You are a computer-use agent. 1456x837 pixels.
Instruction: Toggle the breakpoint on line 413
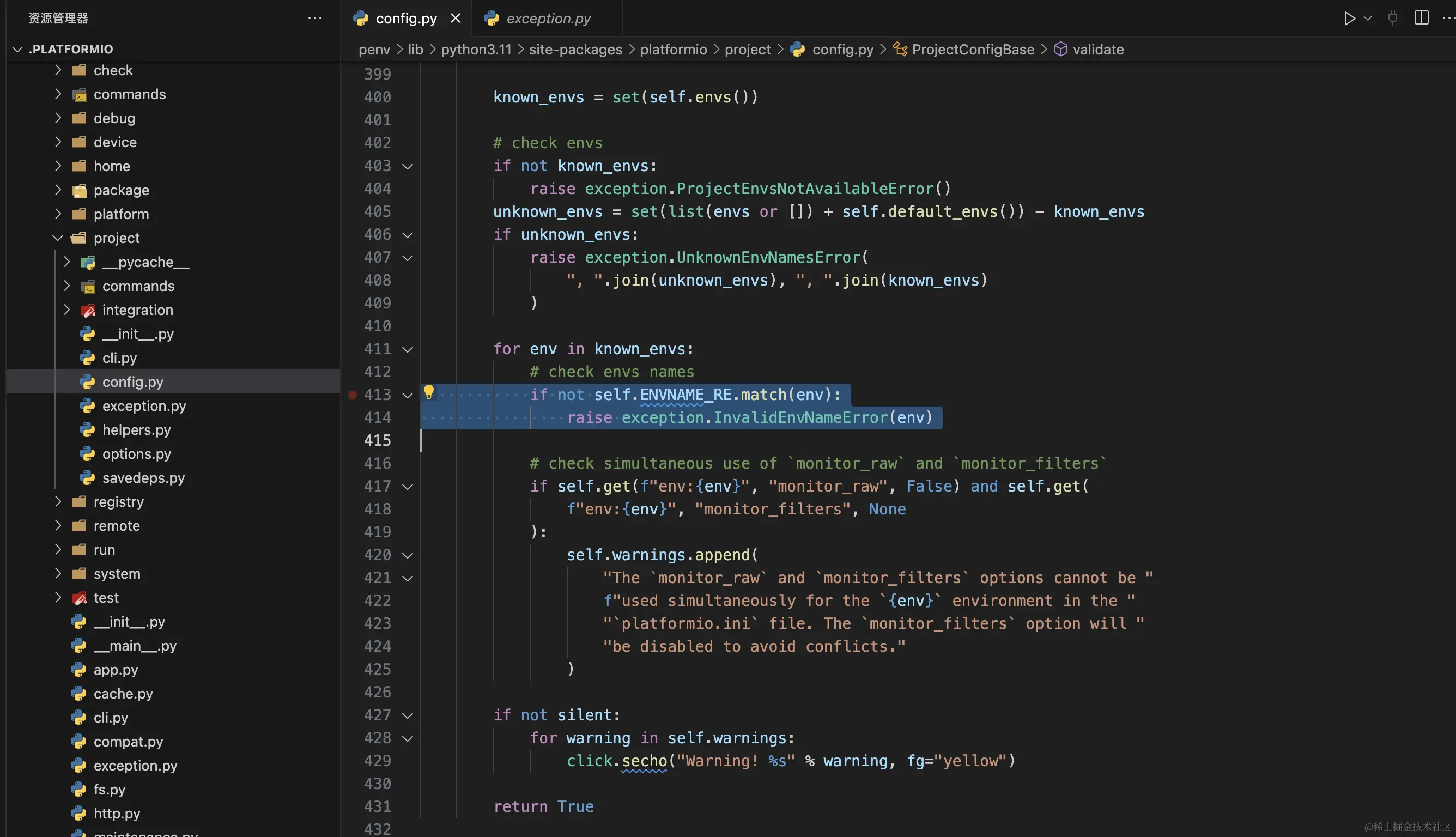(x=353, y=395)
